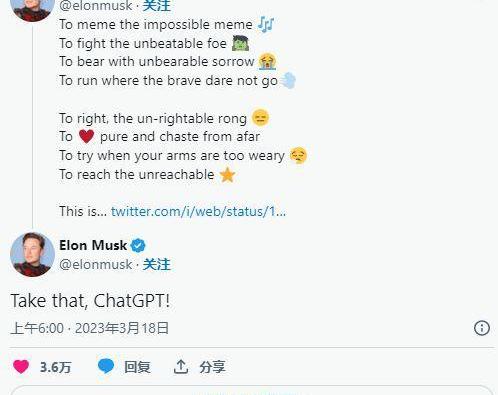The width and height of the screenshot is (498, 395).
Task: Open the twitter.com/i/web/status link
Action: tap(198, 211)
